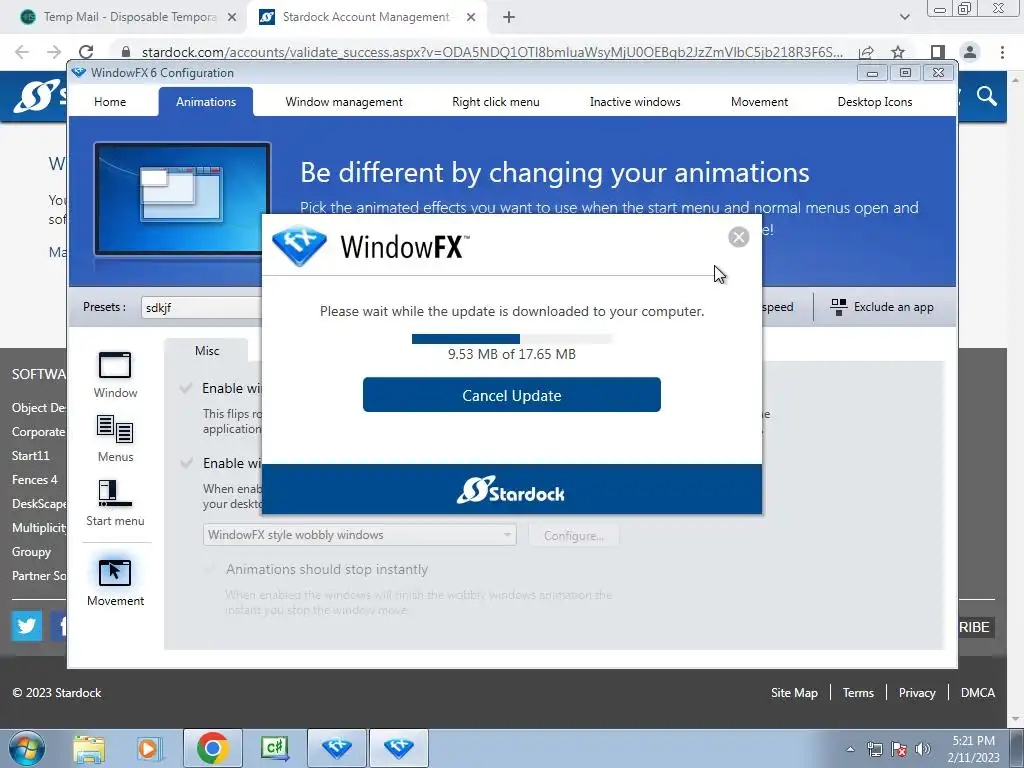The image size is (1024, 768).
Task: Click the Exclude an app icon
Action: tap(839, 307)
